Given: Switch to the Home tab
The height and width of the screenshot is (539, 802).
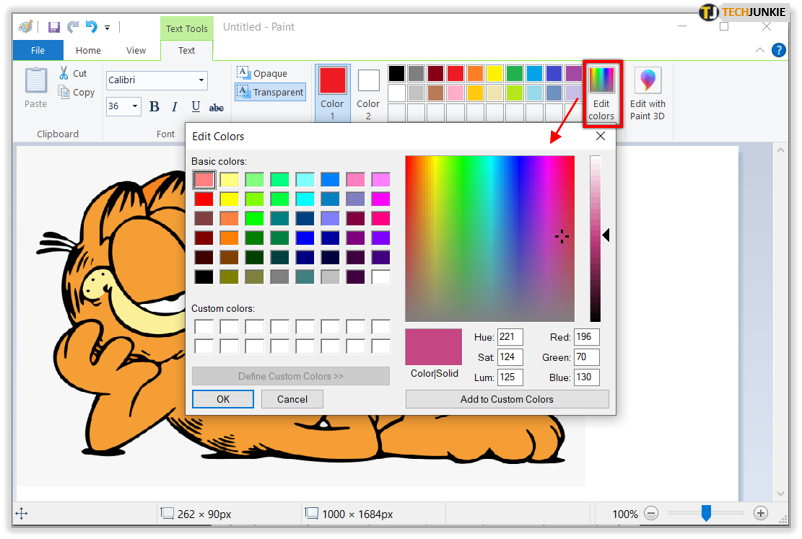Looking at the screenshot, I should click(x=88, y=50).
